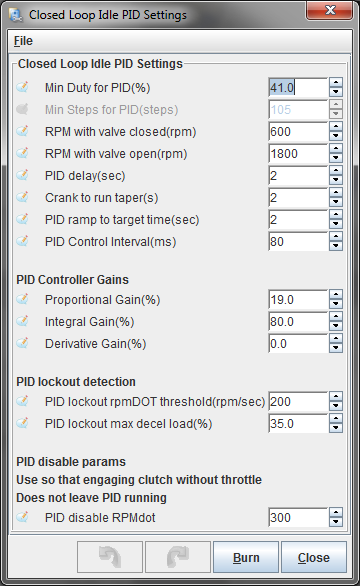Click the help icon next to PID disable RPMdot
This screenshot has height=586, width=360.
tap(22, 517)
